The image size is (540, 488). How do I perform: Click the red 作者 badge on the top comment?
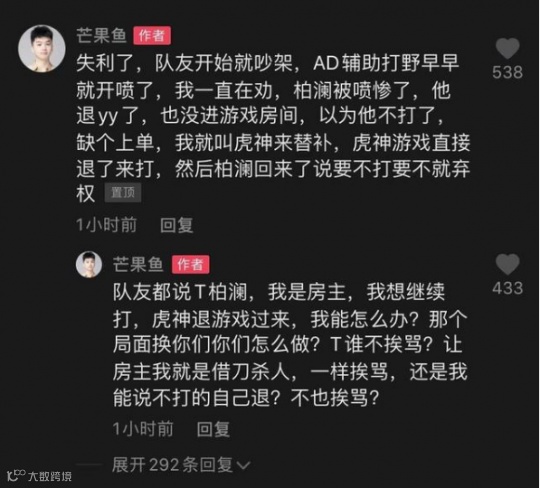(x=152, y=35)
